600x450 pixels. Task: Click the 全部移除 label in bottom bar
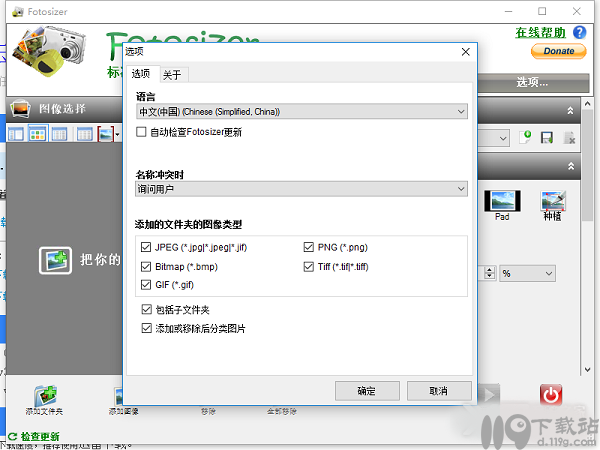click(x=282, y=411)
